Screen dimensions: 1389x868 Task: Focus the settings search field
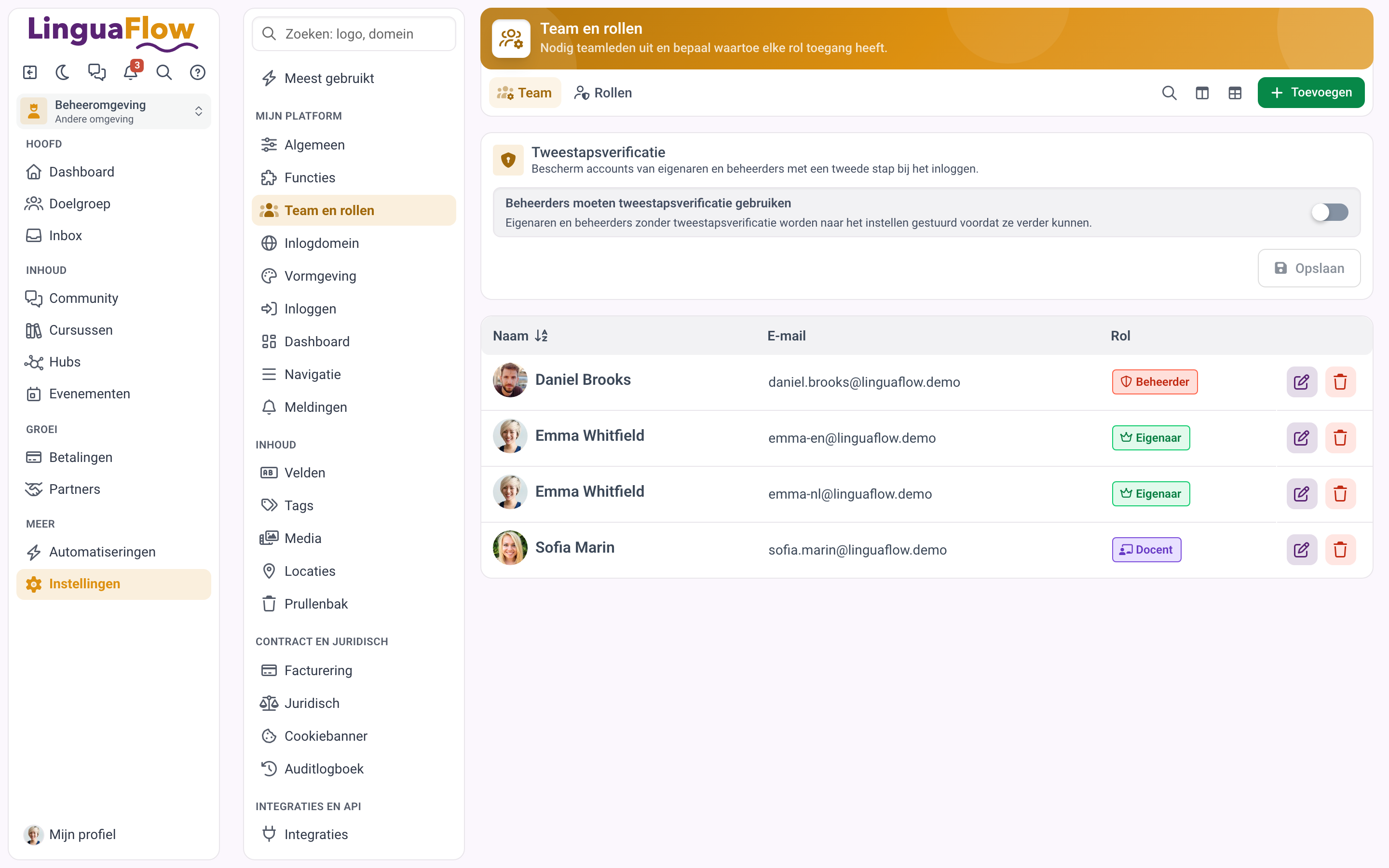coord(354,34)
